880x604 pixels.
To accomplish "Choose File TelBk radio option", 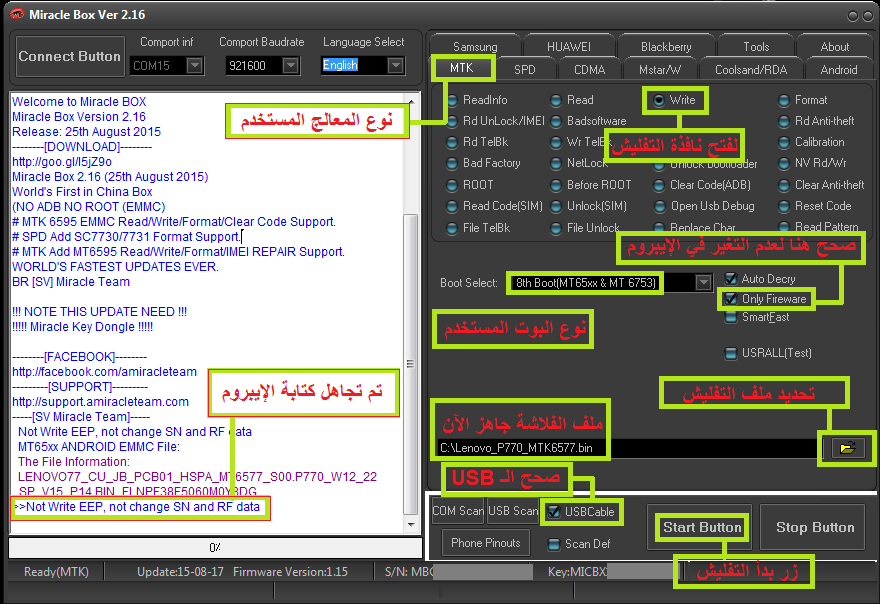I will [x=452, y=228].
